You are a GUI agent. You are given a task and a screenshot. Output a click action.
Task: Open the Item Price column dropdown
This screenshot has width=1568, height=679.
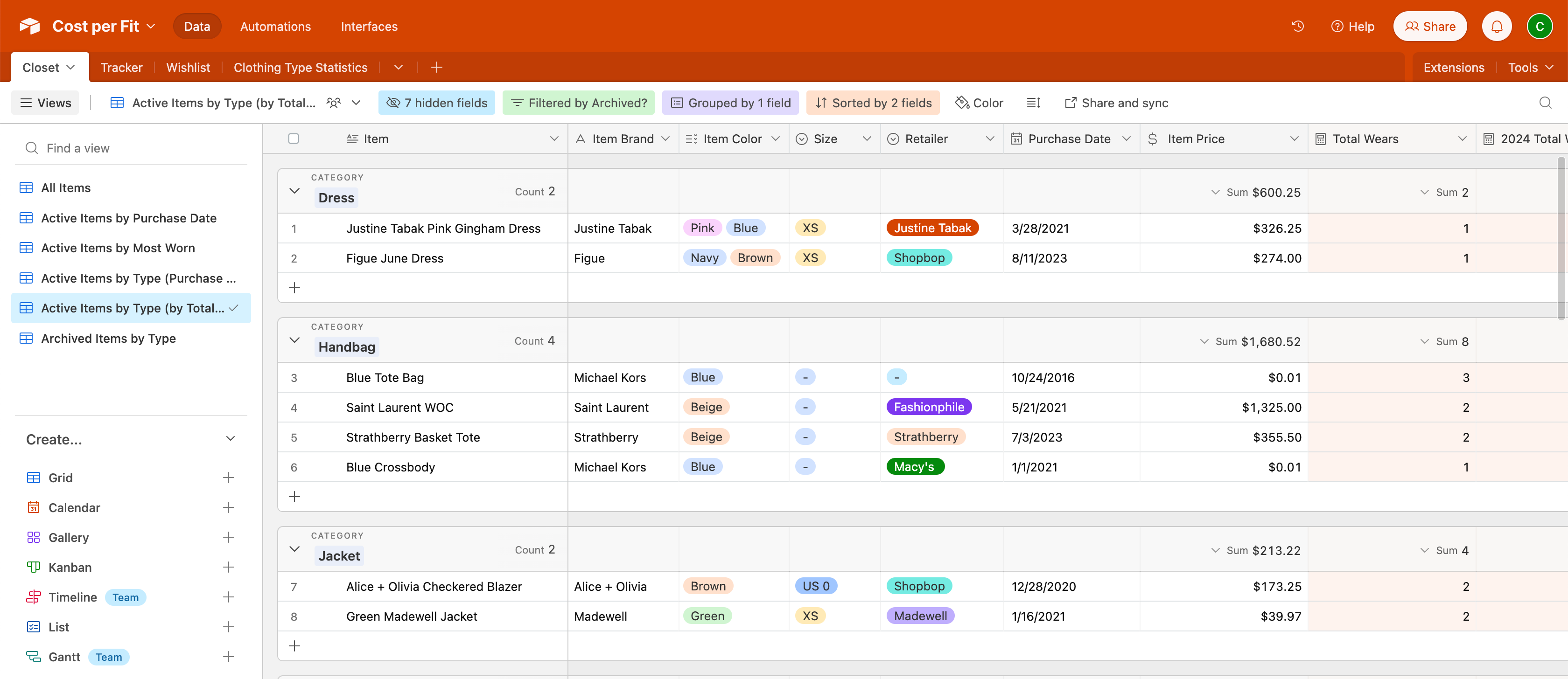tap(1294, 139)
